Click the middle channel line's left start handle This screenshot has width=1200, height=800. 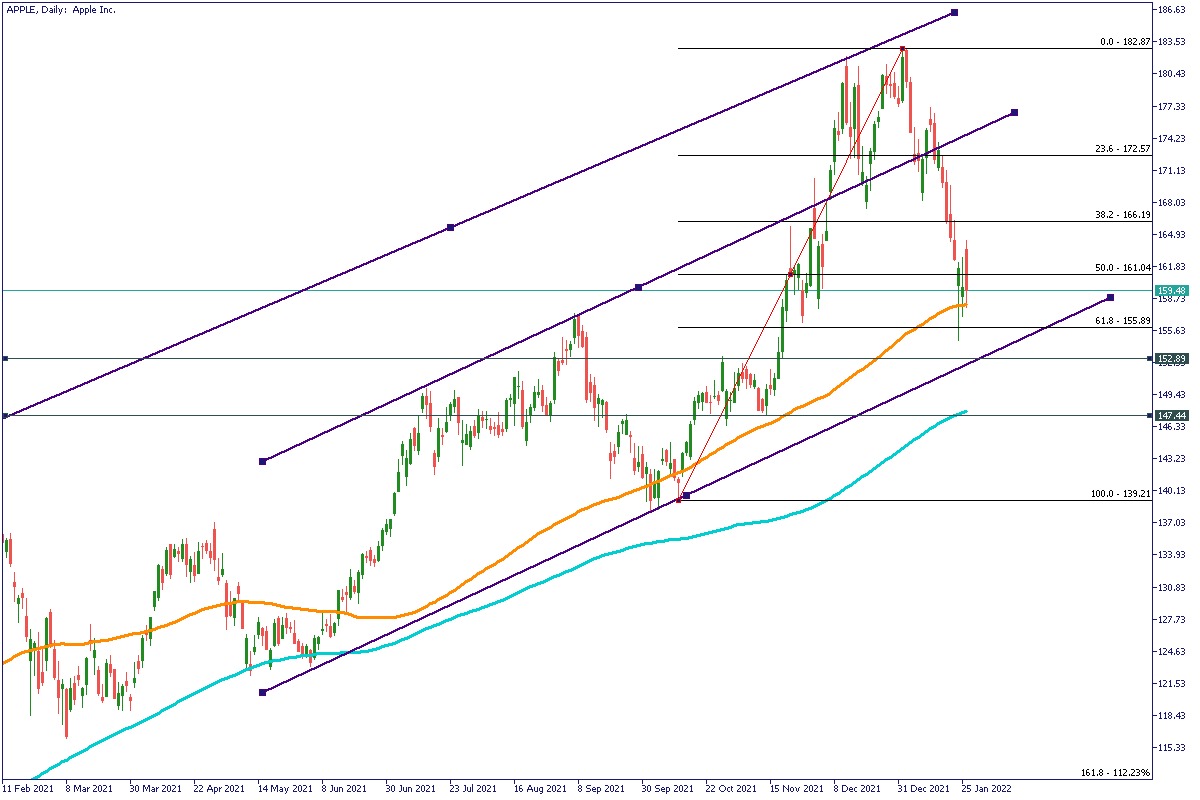262,461
